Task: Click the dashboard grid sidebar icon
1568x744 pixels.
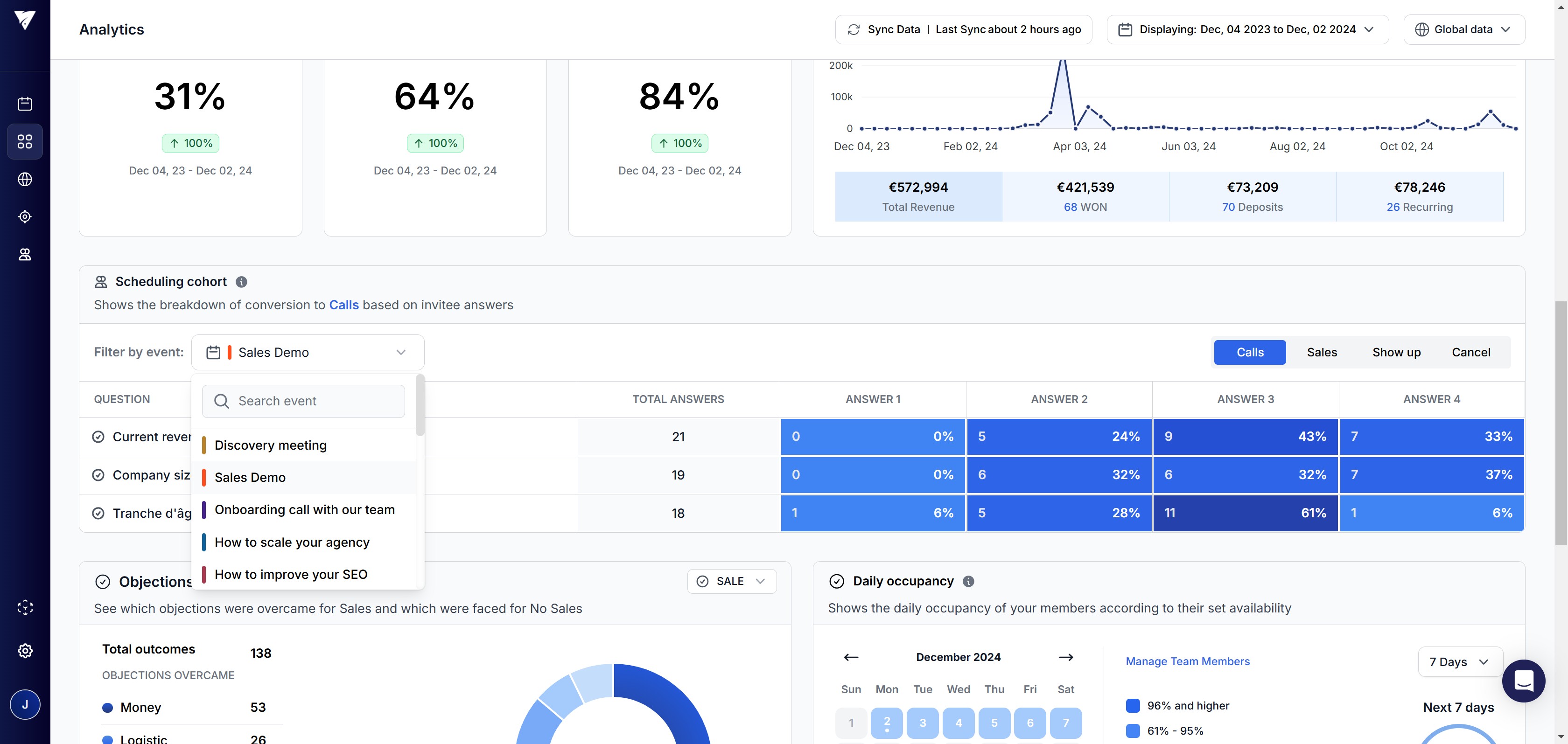Action: click(25, 142)
